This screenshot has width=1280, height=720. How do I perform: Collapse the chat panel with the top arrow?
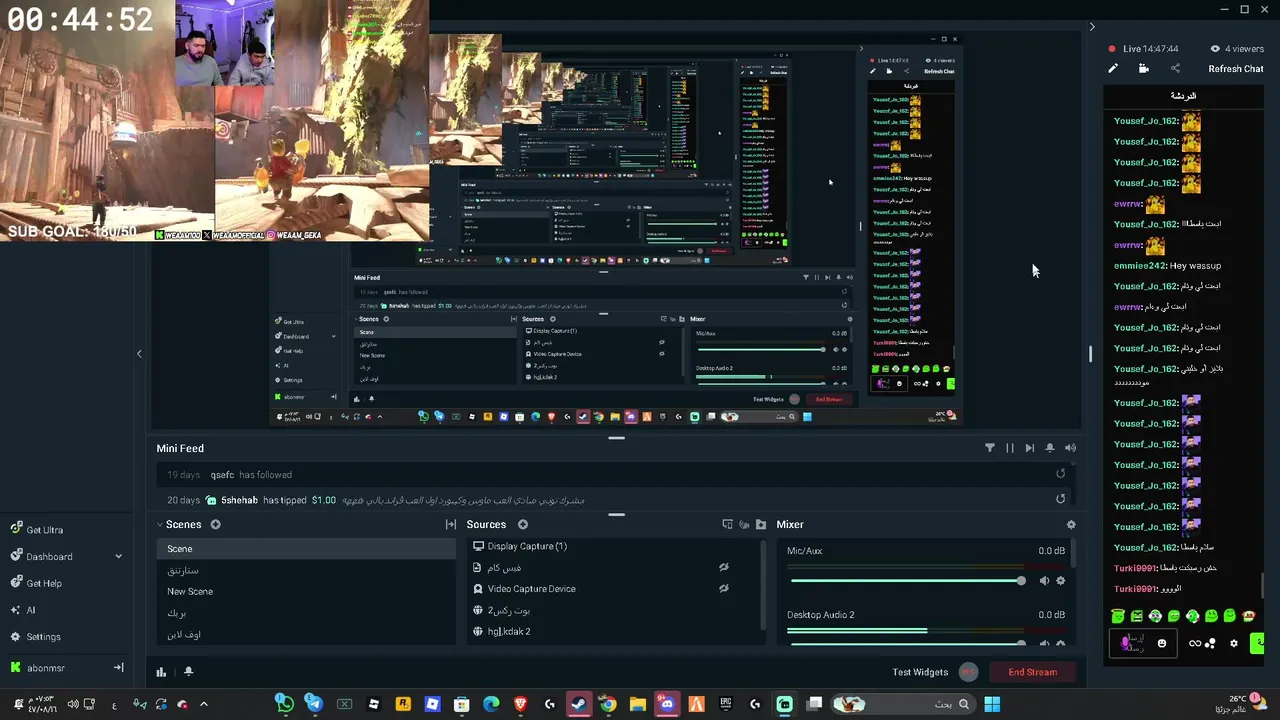[x=1091, y=27]
